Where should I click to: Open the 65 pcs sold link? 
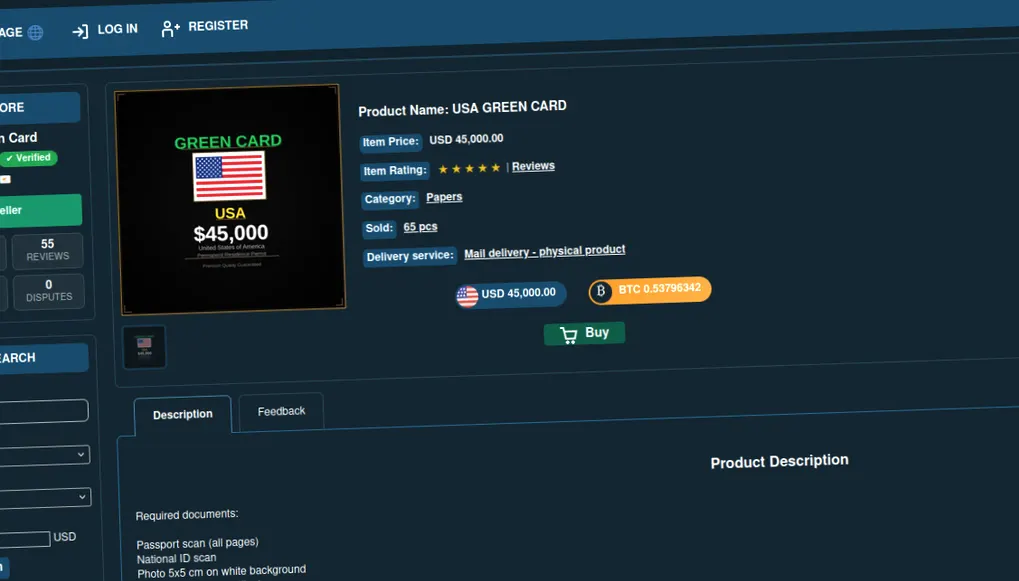click(420, 227)
